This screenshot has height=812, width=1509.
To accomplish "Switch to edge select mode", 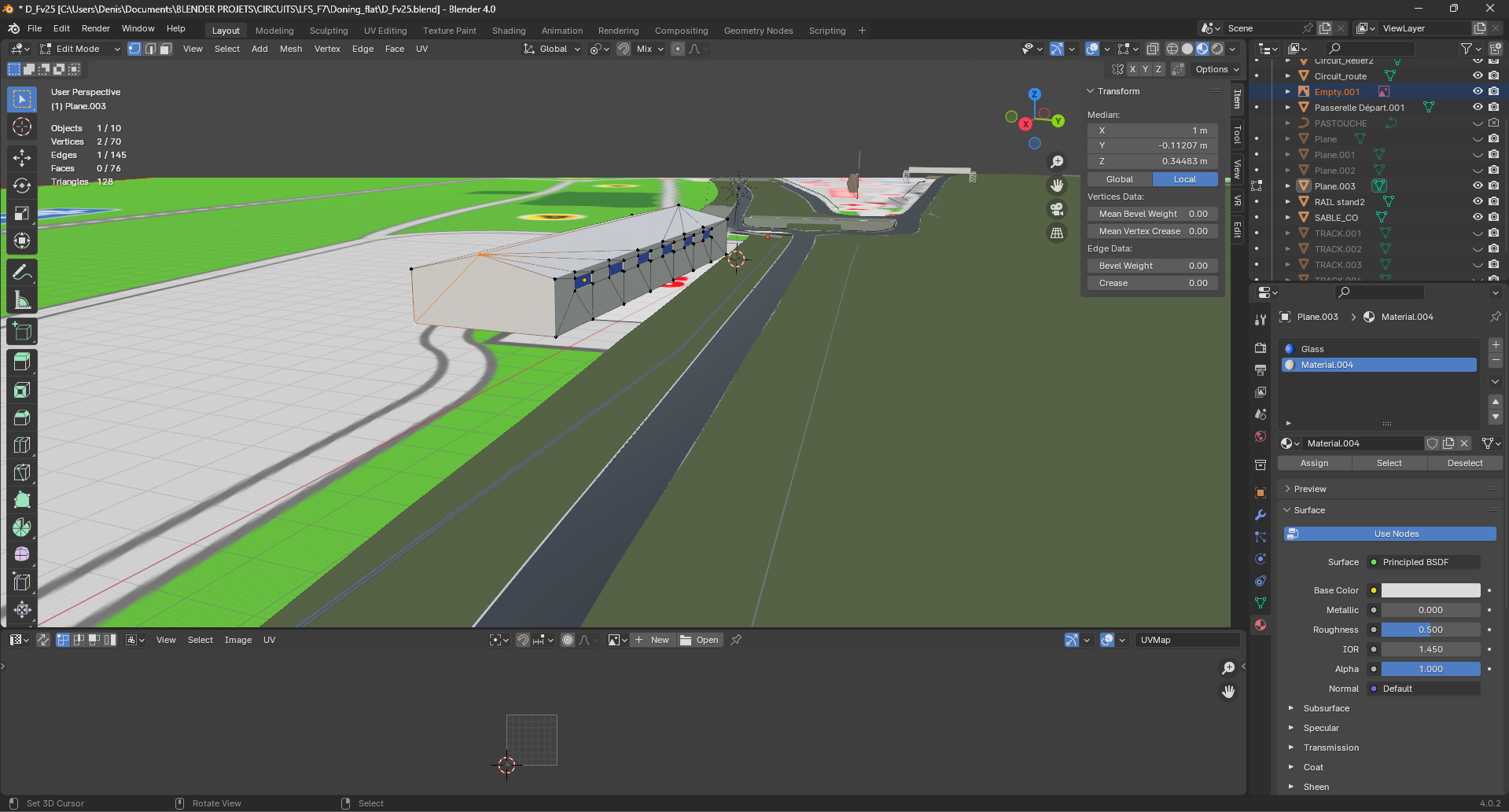I will pos(150,49).
